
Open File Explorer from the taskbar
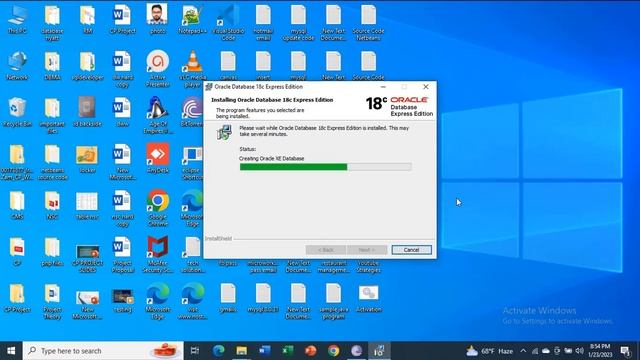tap(242, 351)
